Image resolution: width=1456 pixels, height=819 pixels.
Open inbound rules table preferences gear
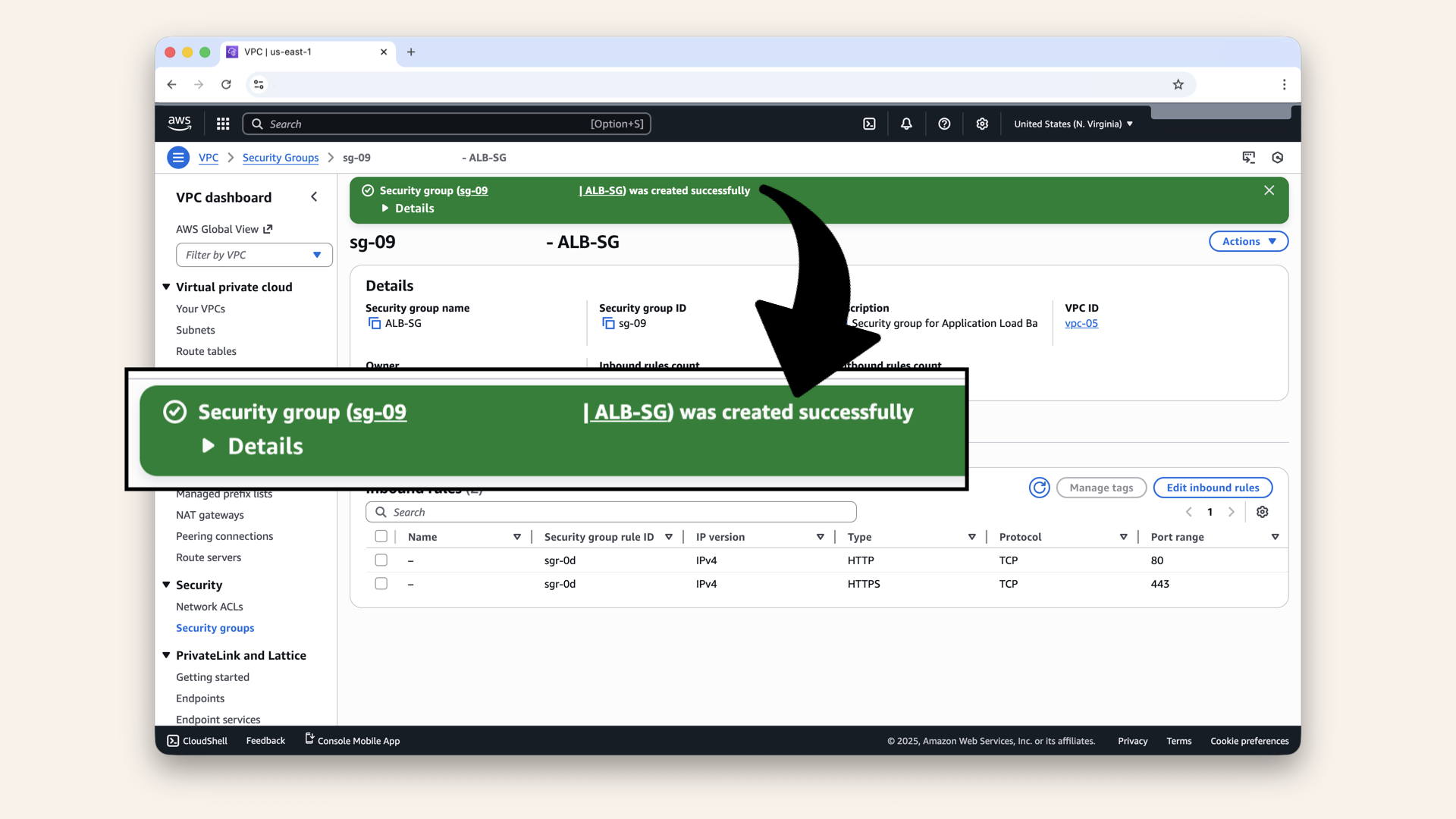pyautogui.click(x=1262, y=512)
